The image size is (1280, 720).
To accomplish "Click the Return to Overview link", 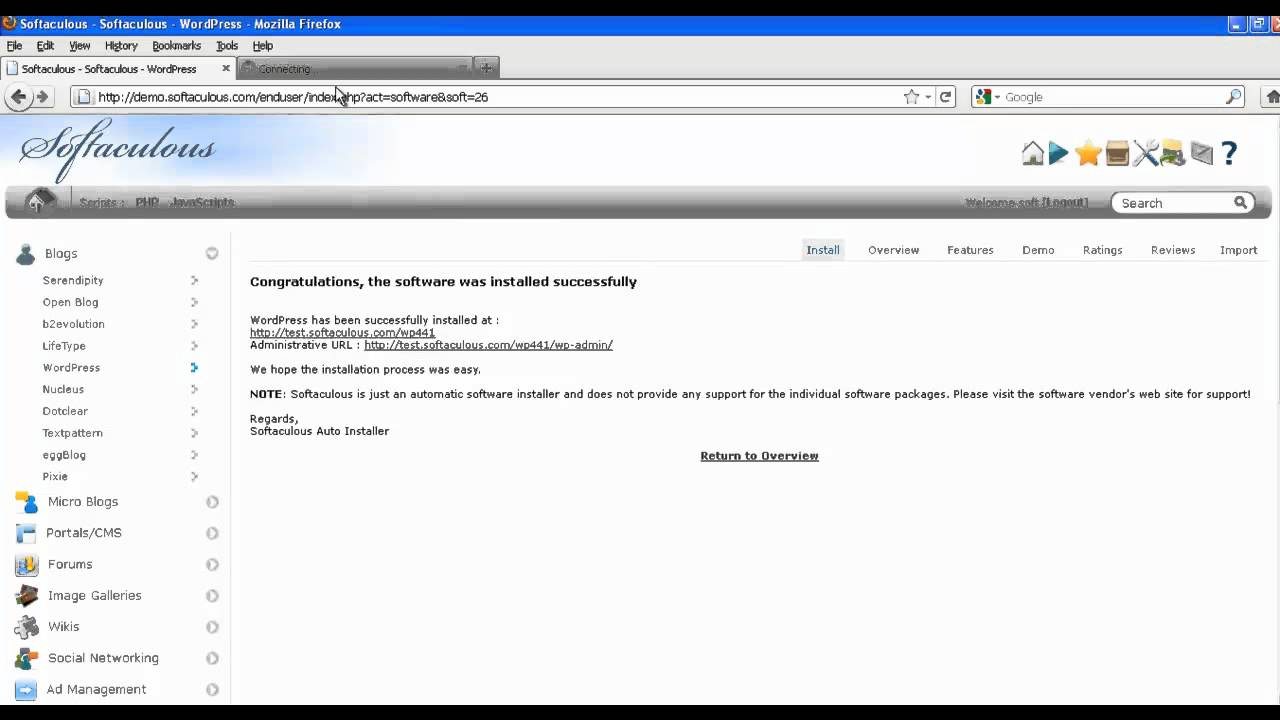I will (759, 456).
